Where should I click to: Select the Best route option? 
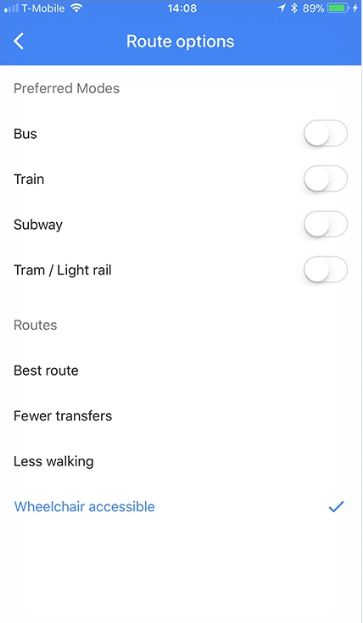[x=181, y=370]
